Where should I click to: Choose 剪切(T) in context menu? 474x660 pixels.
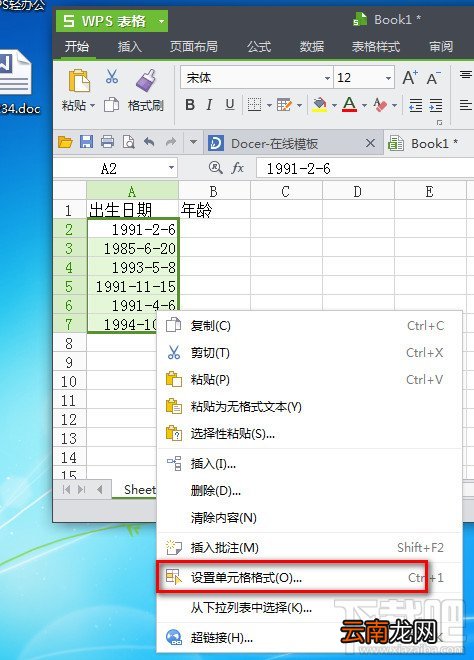(309, 352)
